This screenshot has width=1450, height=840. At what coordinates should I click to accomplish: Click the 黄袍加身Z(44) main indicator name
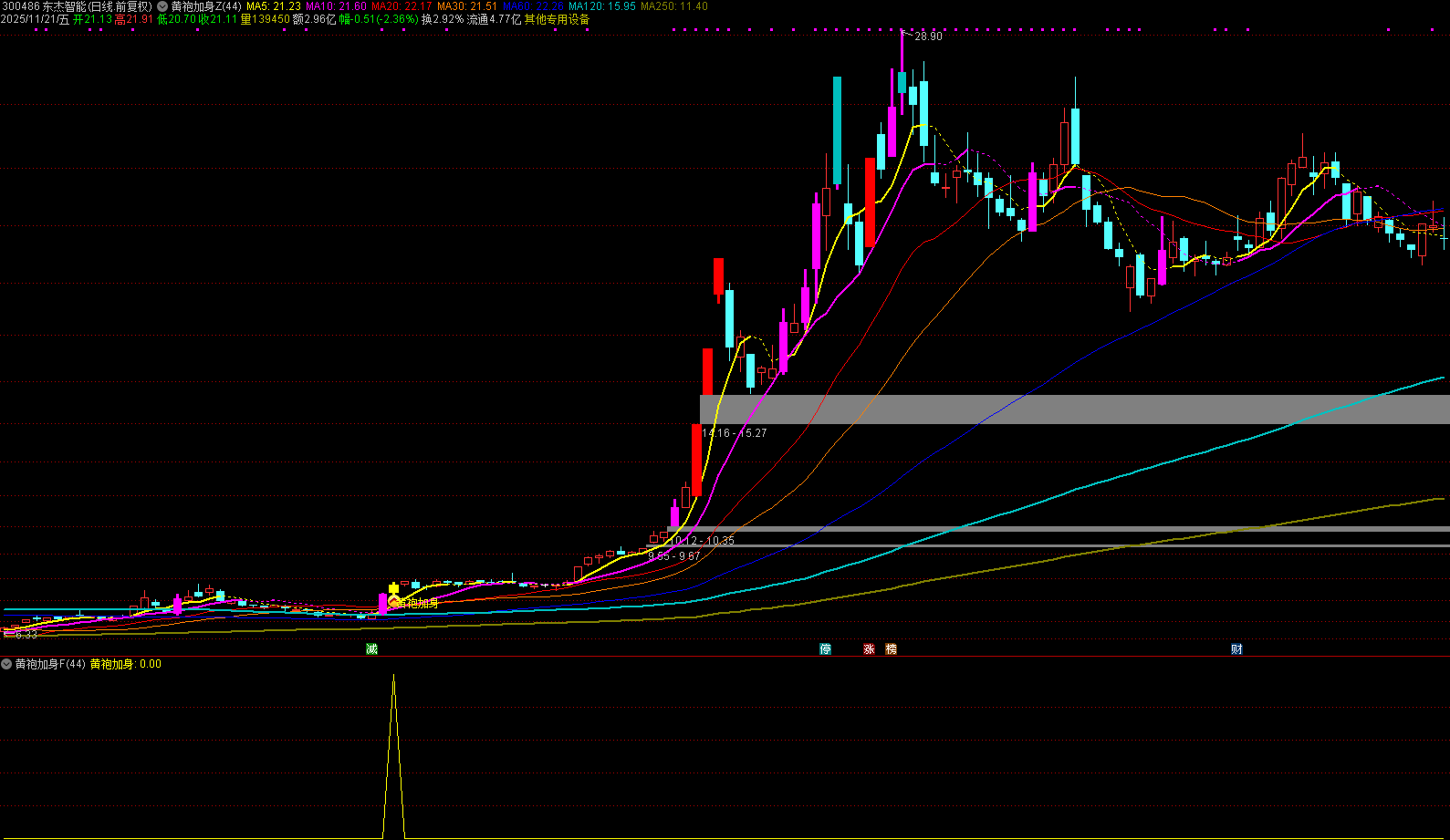(206, 6)
